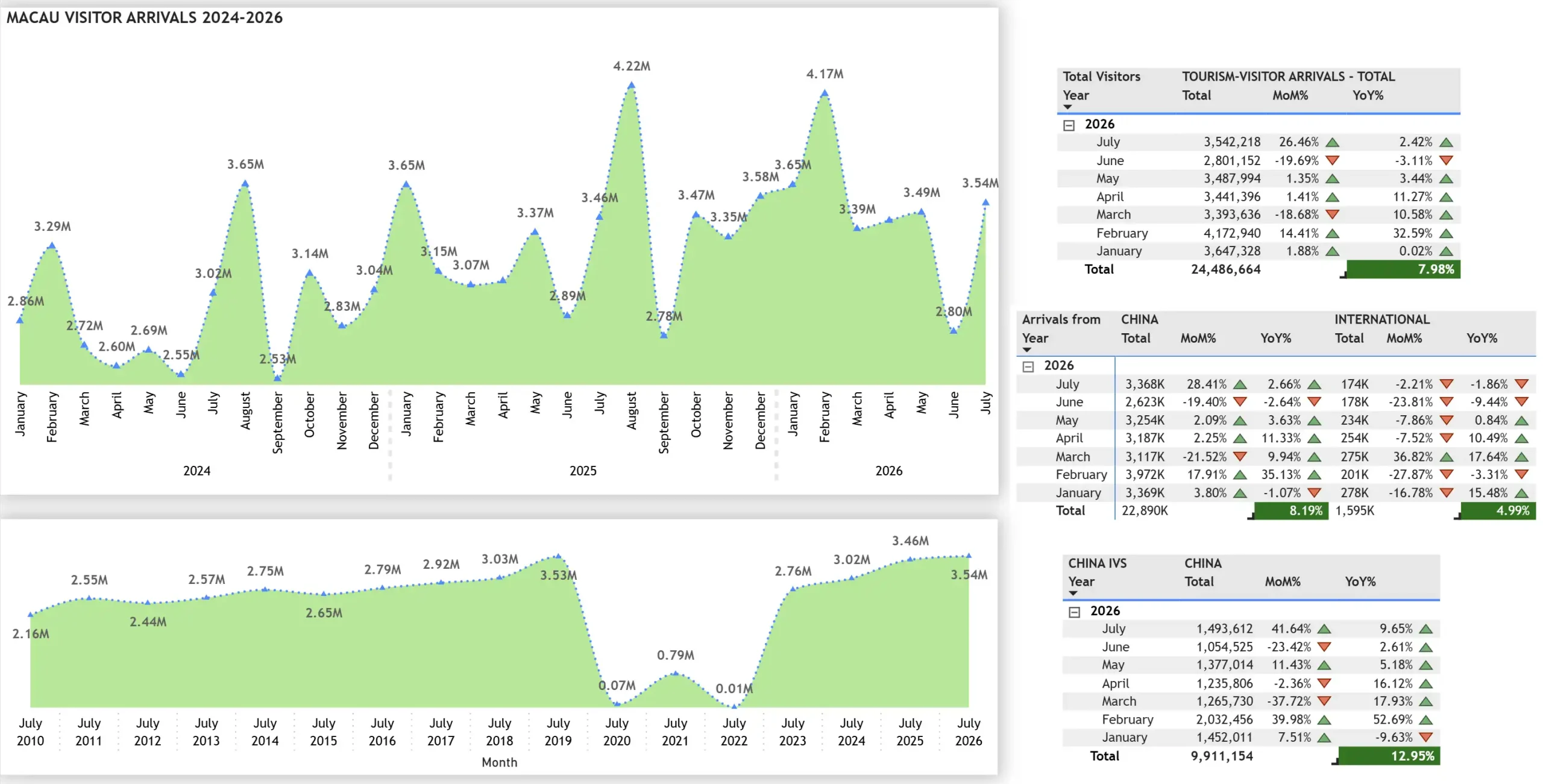Screen dimensions: 1543x784
Task: Click the MoM% column header in Total Visitors table
Action: click(1290, 96)
